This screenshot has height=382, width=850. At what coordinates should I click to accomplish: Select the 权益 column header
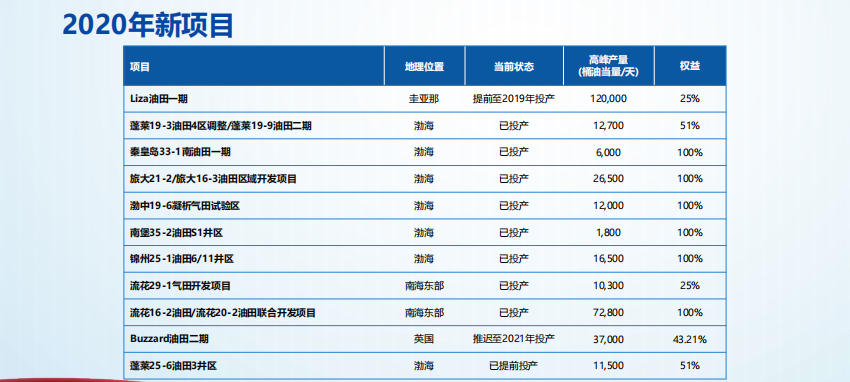tap(690, 67)
